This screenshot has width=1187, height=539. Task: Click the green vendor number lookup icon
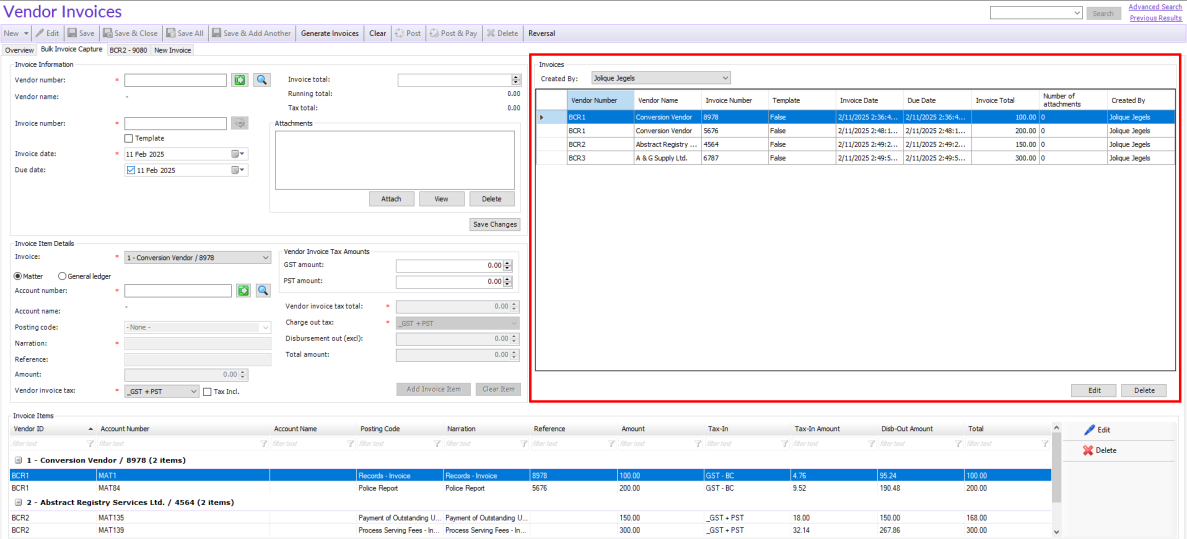tap(241, 79)
